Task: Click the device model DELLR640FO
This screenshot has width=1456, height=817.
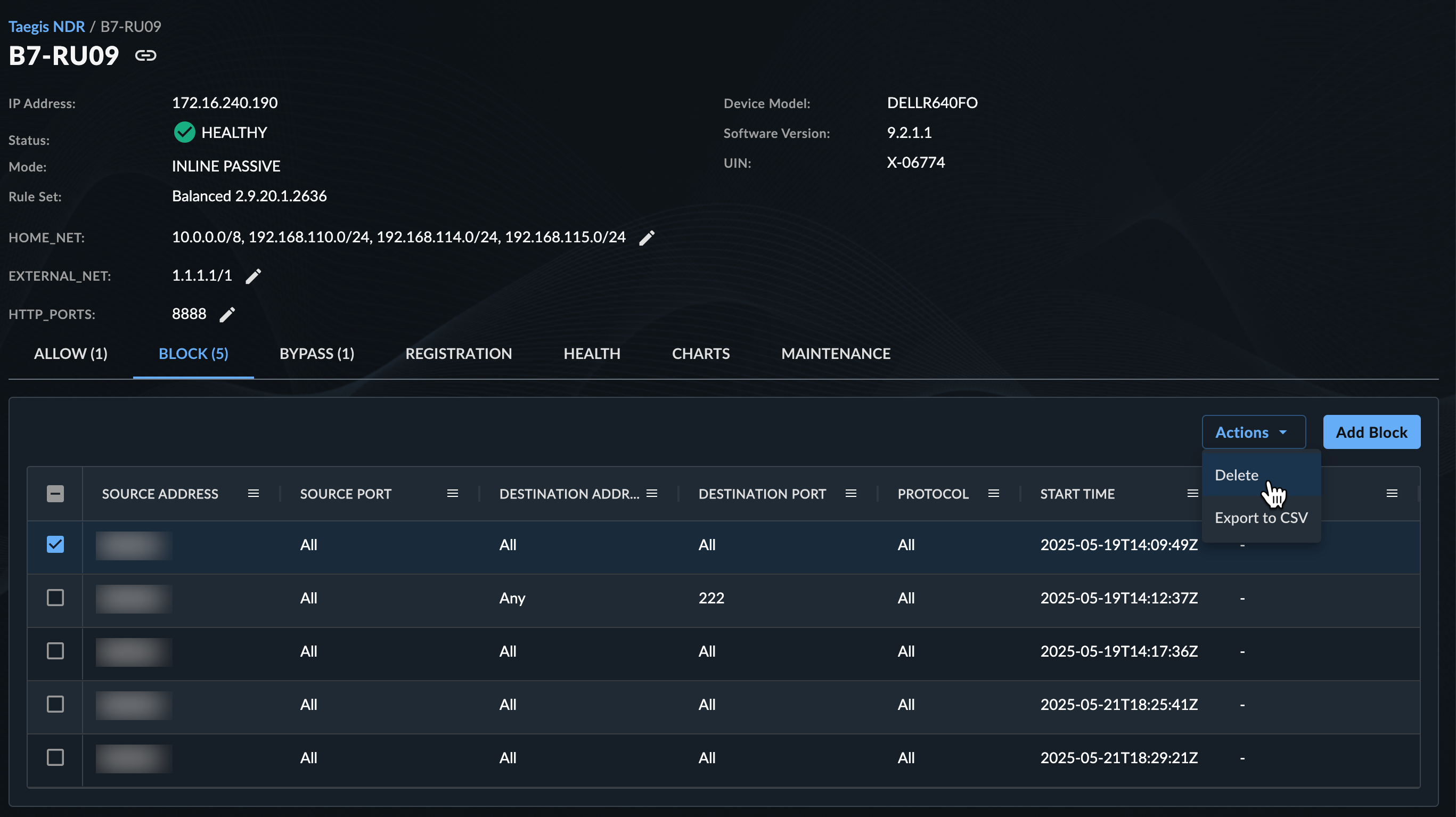Action: (x=932, y=103)
